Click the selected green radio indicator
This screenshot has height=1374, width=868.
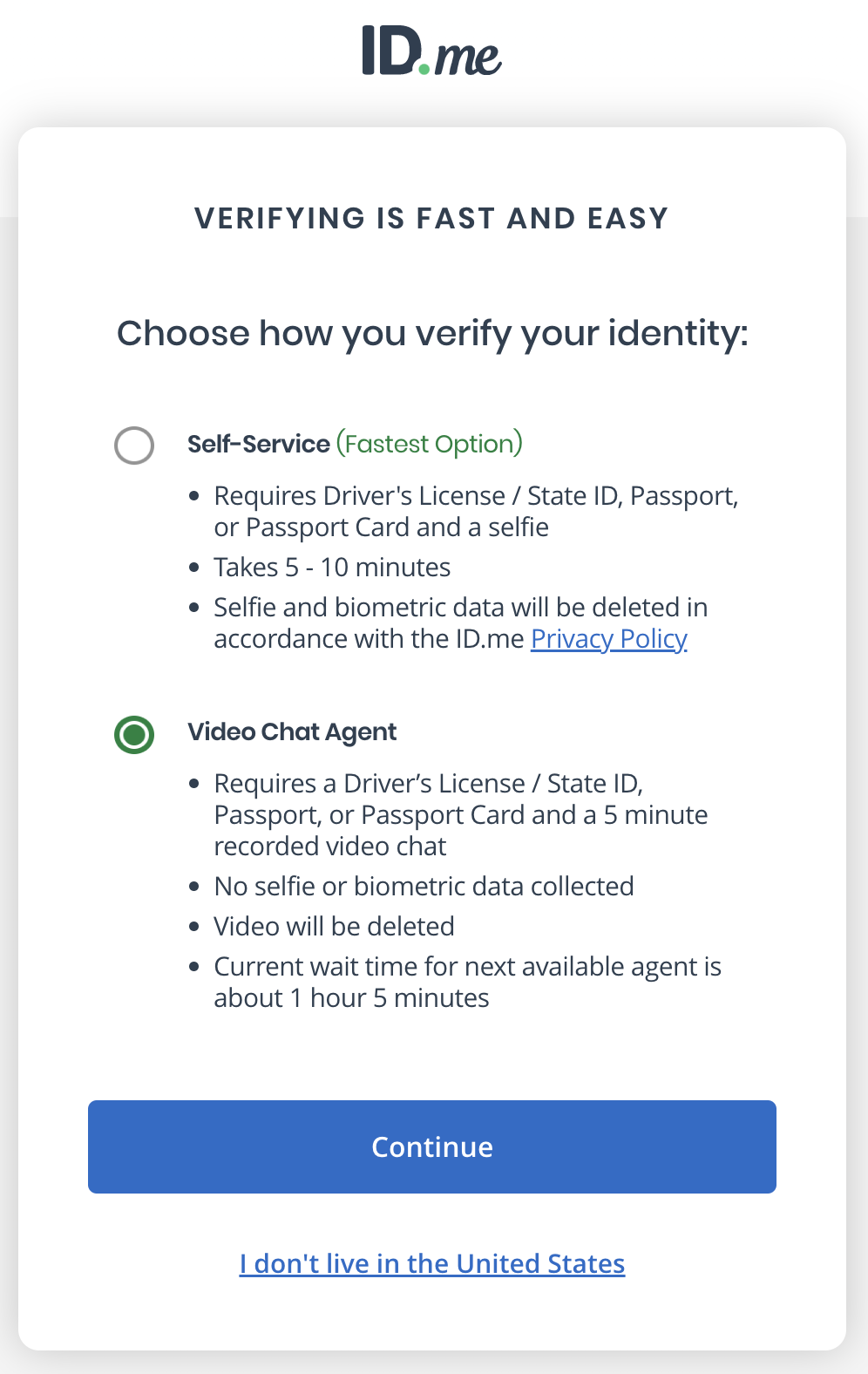pos(134,734)
